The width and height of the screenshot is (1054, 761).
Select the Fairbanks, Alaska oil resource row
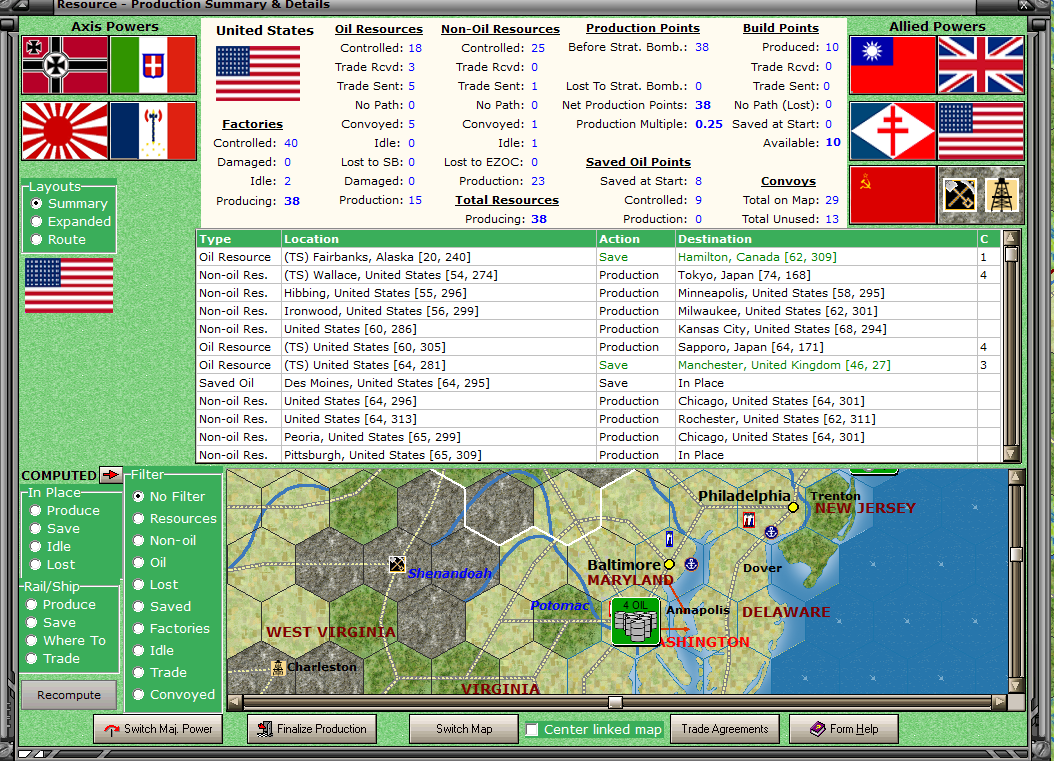tap(598, 257)
